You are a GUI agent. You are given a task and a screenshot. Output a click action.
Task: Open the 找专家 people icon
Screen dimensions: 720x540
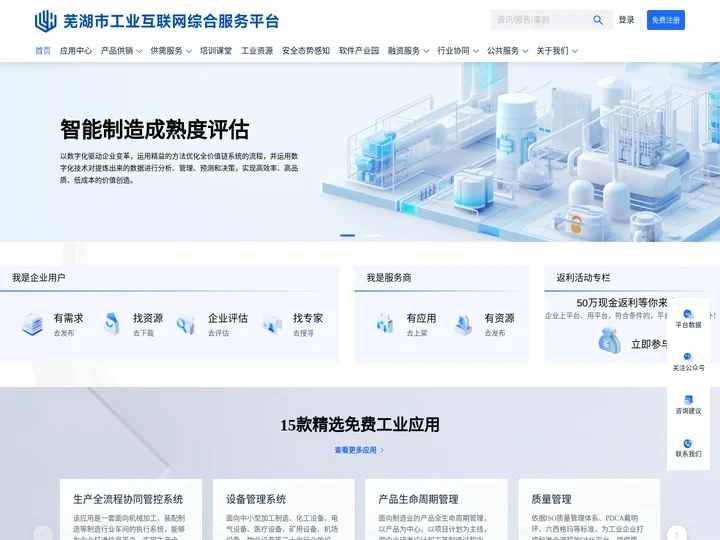tap(272, 324)
